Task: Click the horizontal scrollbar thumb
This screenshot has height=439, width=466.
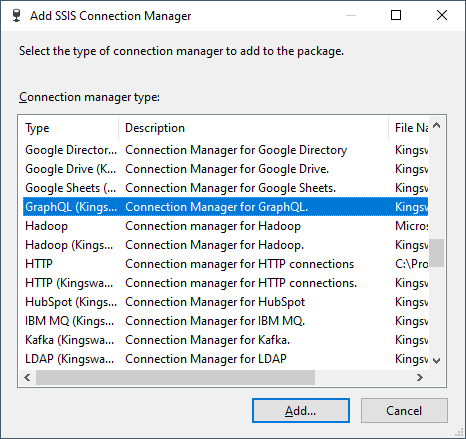Action: [175, 377]
